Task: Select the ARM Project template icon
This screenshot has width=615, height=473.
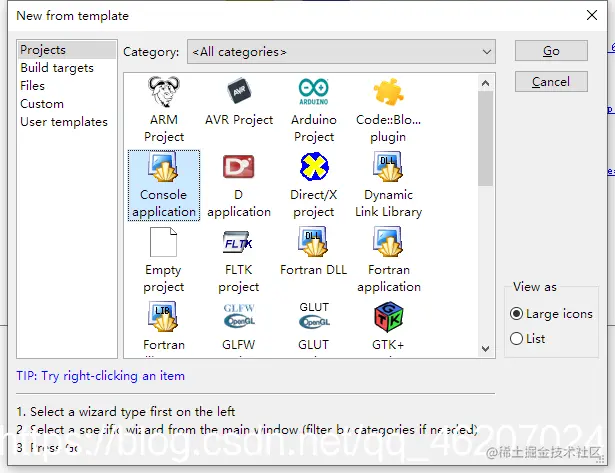Action: [164, 92]
